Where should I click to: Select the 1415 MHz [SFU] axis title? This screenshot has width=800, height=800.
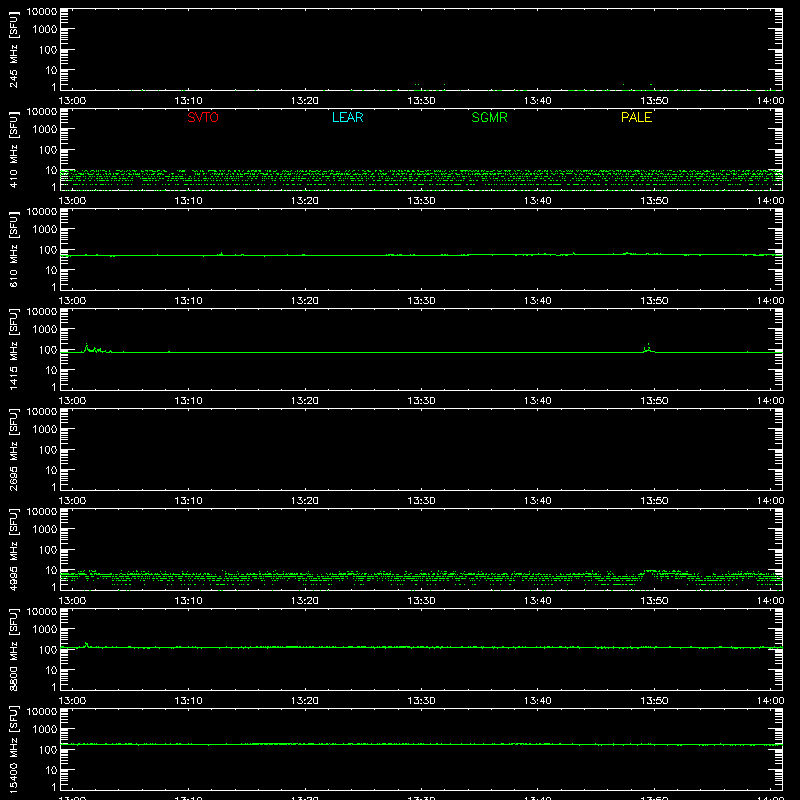pyautogui.click(x=14, y=350)
